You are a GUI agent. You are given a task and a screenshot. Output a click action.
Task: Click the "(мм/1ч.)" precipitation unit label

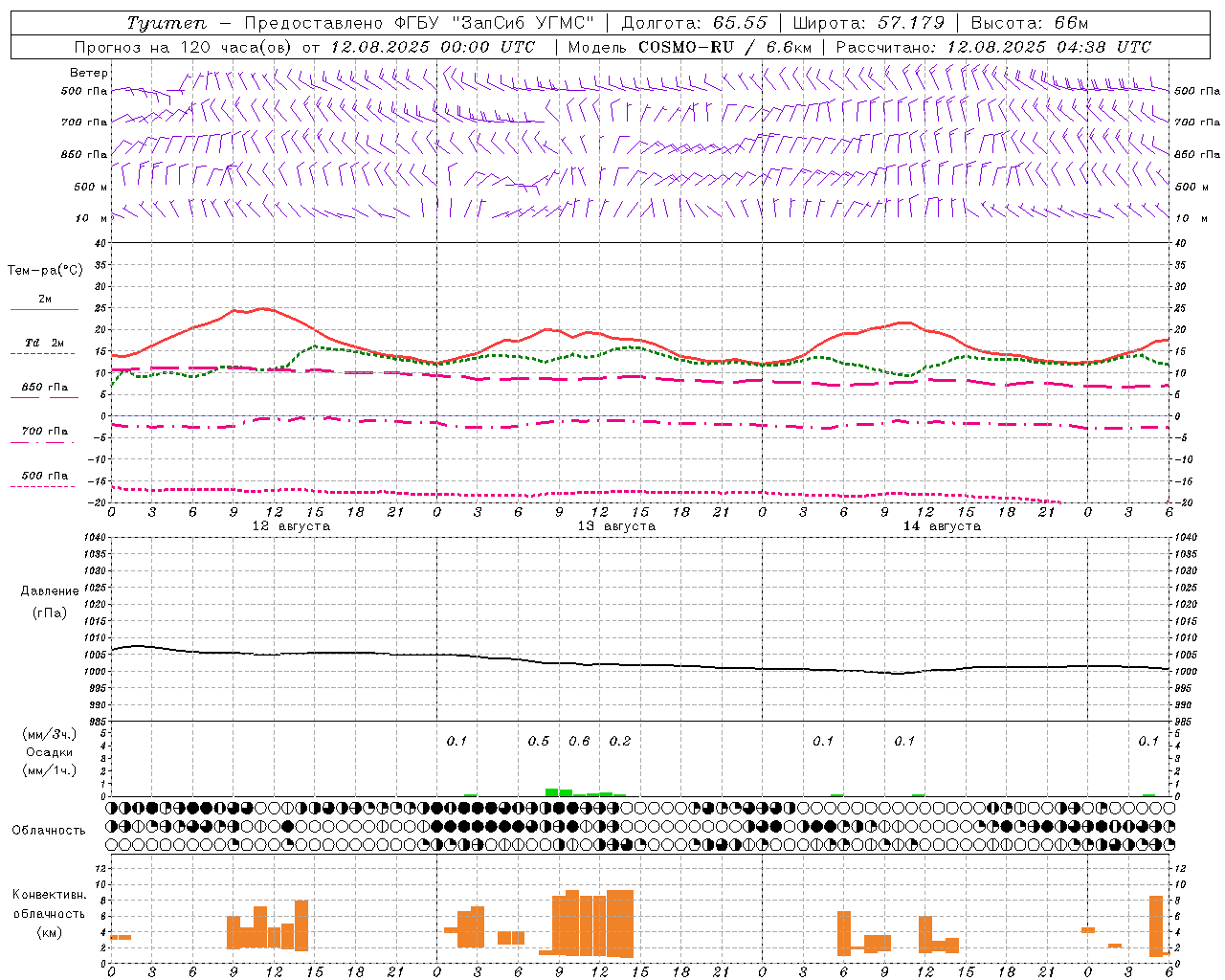50,770
